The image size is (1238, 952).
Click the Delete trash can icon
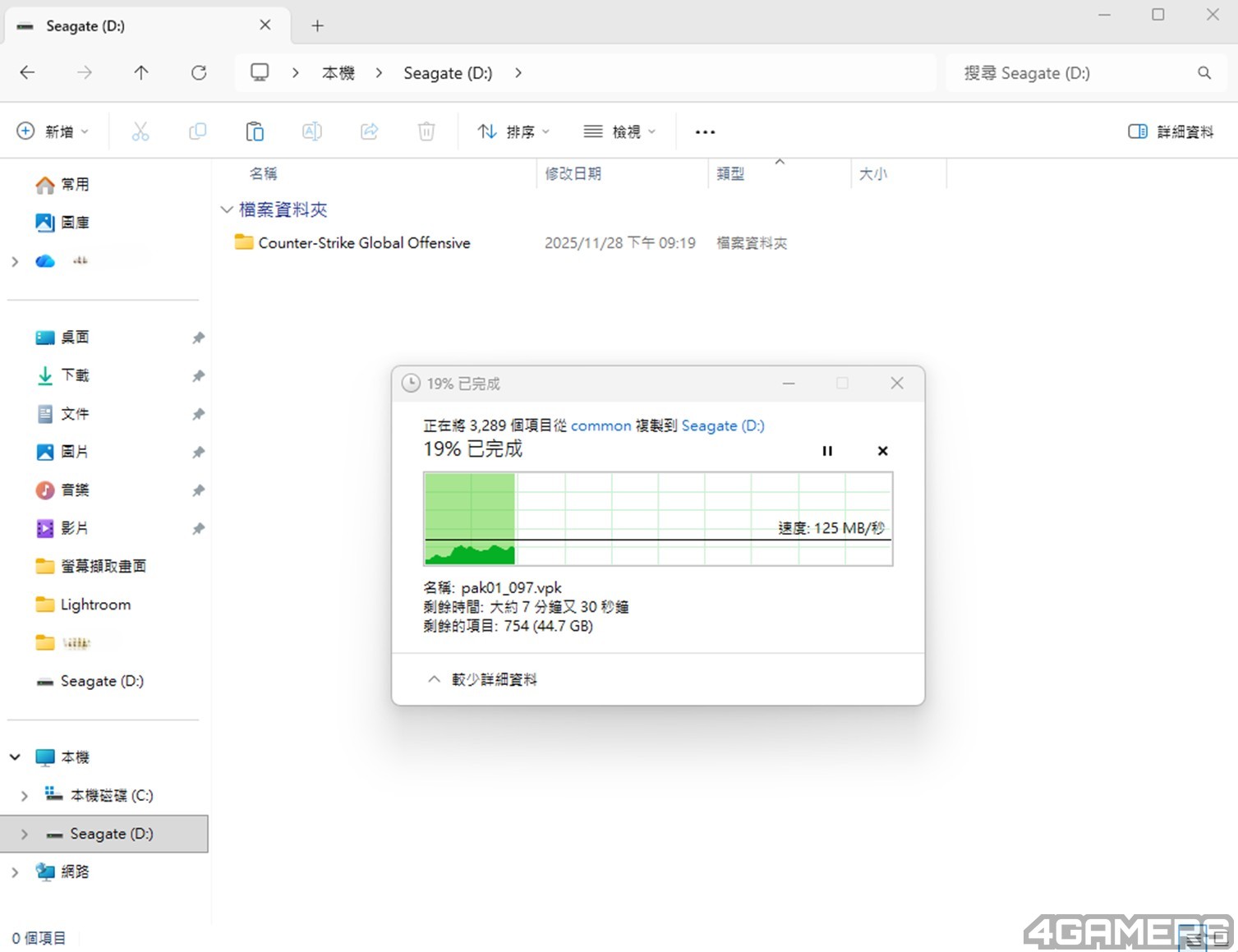426,131
